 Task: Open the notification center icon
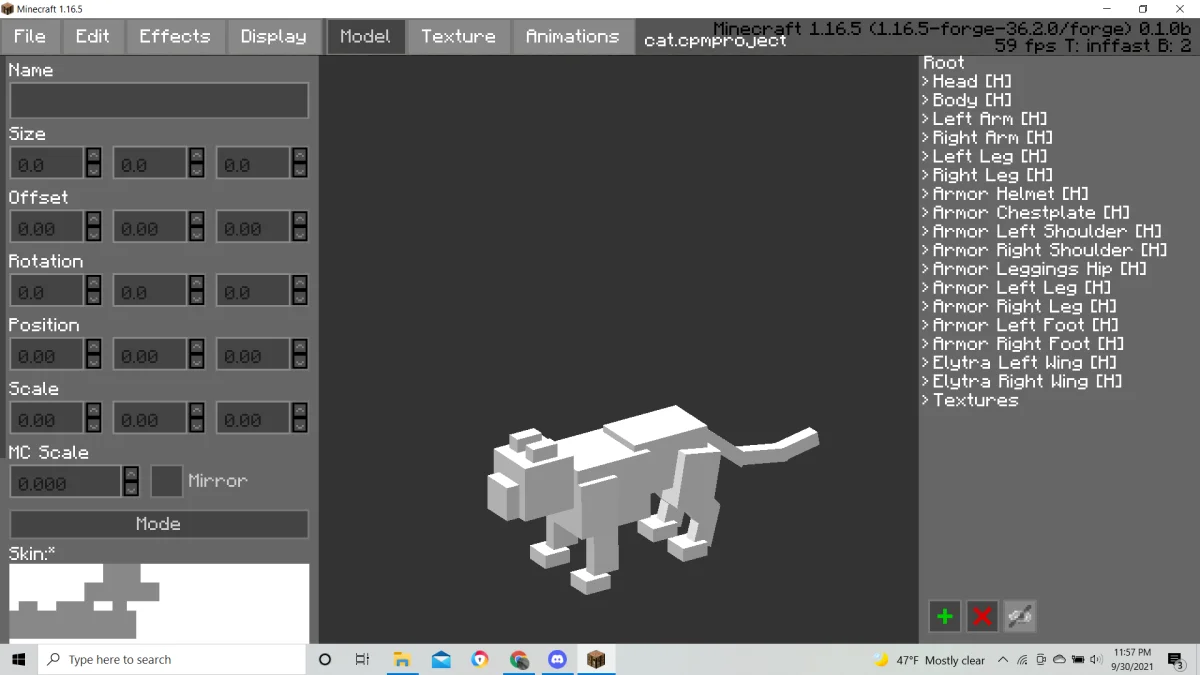coord(1176,659)
